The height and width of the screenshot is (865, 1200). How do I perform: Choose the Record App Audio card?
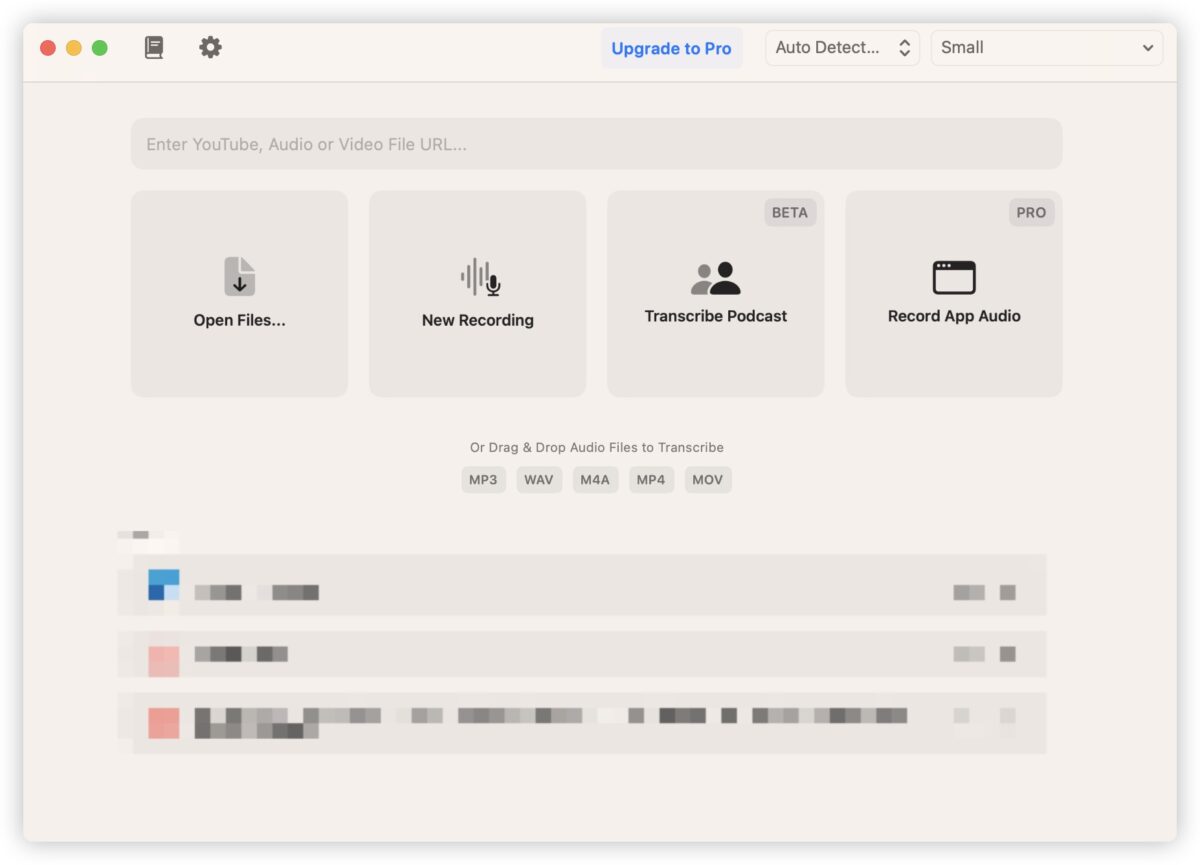click(953, 294)
